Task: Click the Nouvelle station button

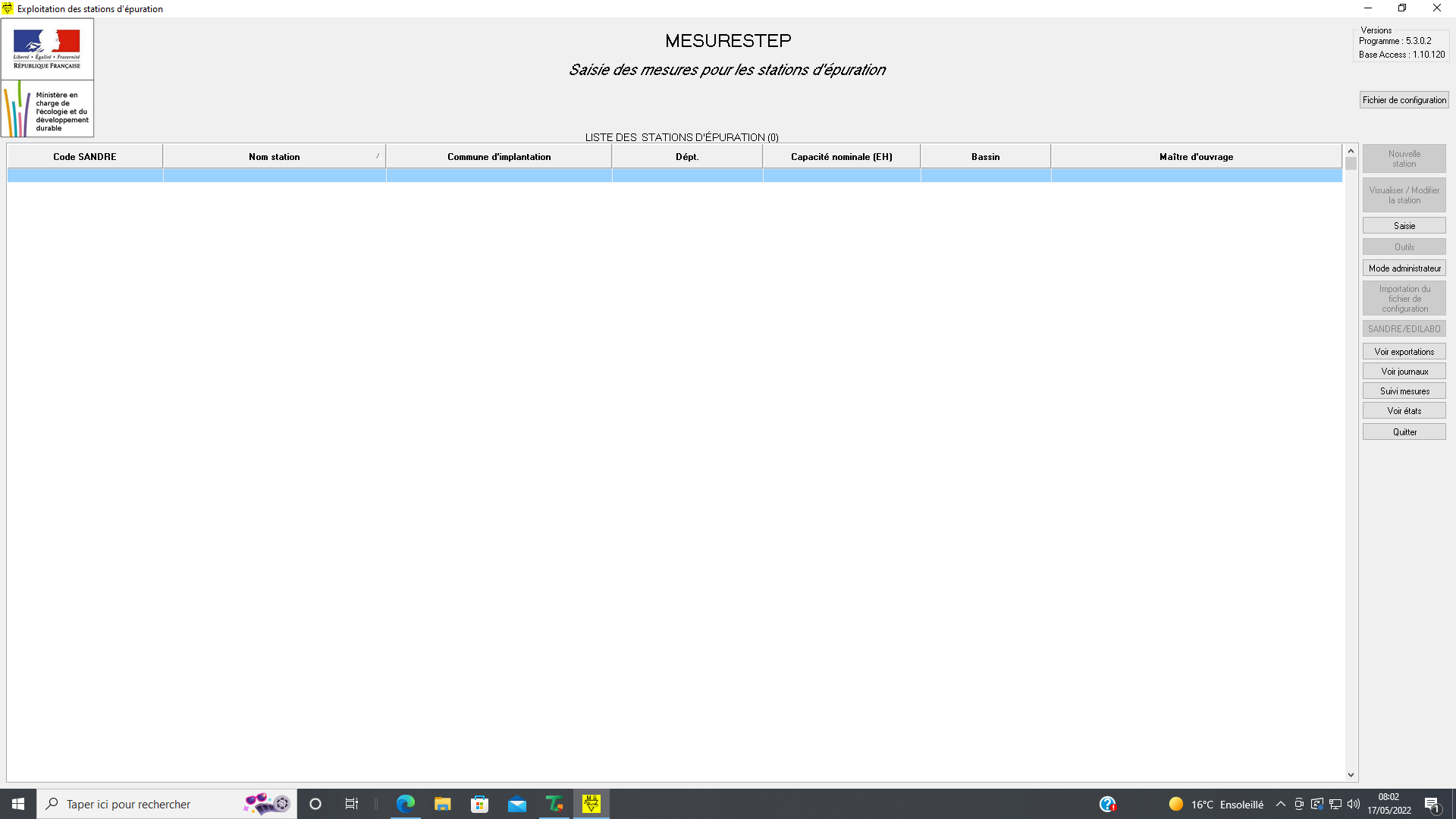Action: pyautogui.click(x=1404, y=159)
